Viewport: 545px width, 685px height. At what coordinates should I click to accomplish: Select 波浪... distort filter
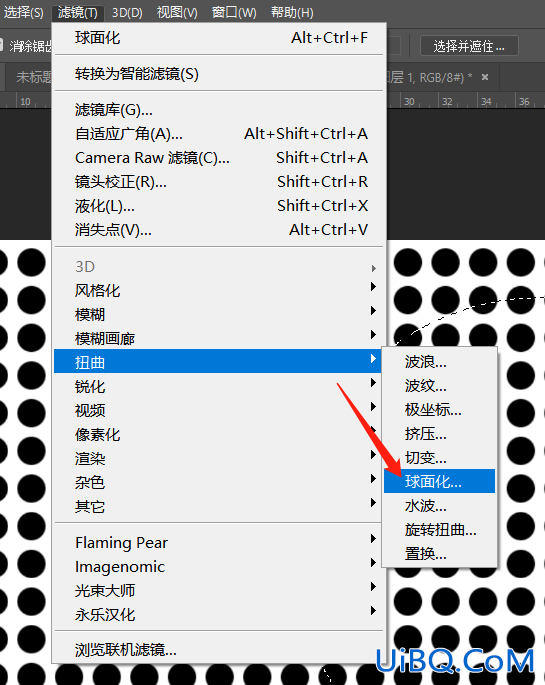coord(439,362)
